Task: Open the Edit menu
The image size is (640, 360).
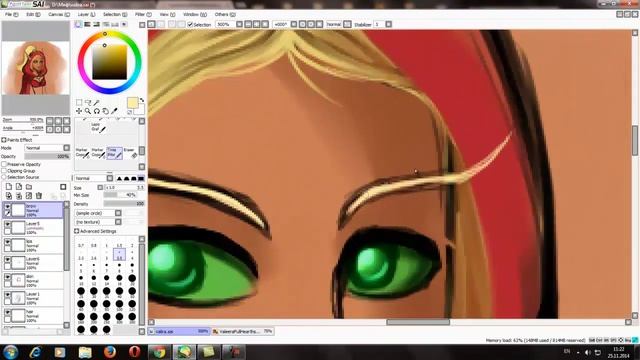Action: coord(33,14)
